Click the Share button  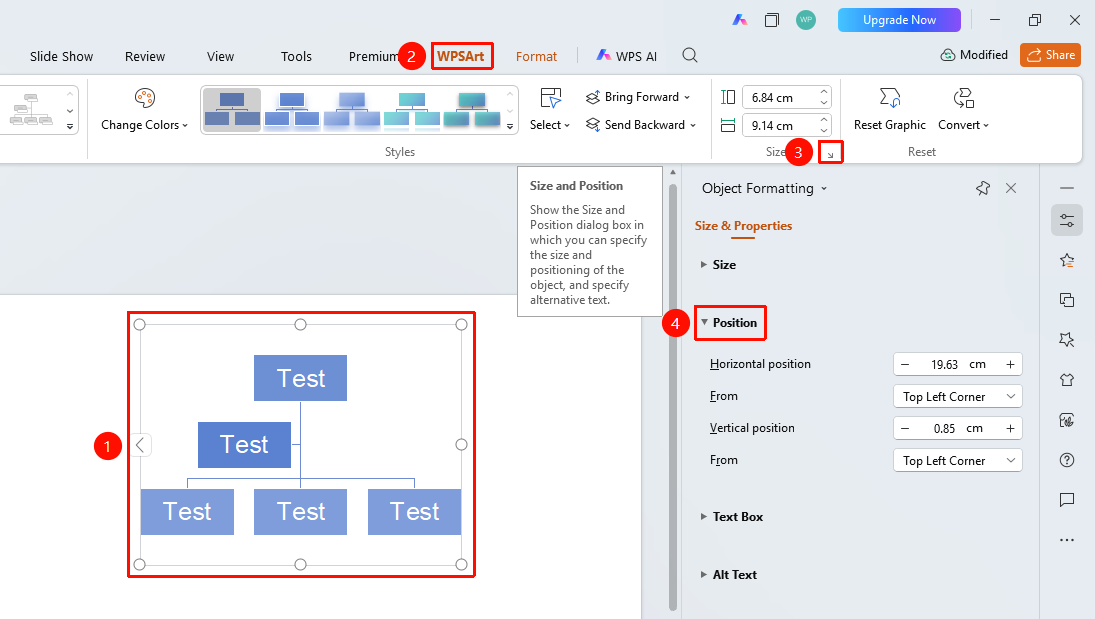[x=1050, y=54]
